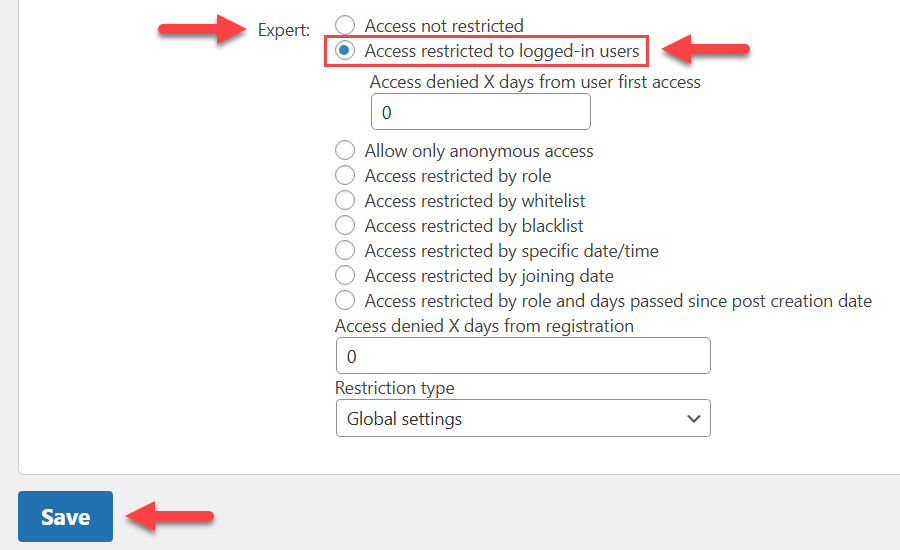Select 'Access restricted by specific date/time'

(345, 250)
